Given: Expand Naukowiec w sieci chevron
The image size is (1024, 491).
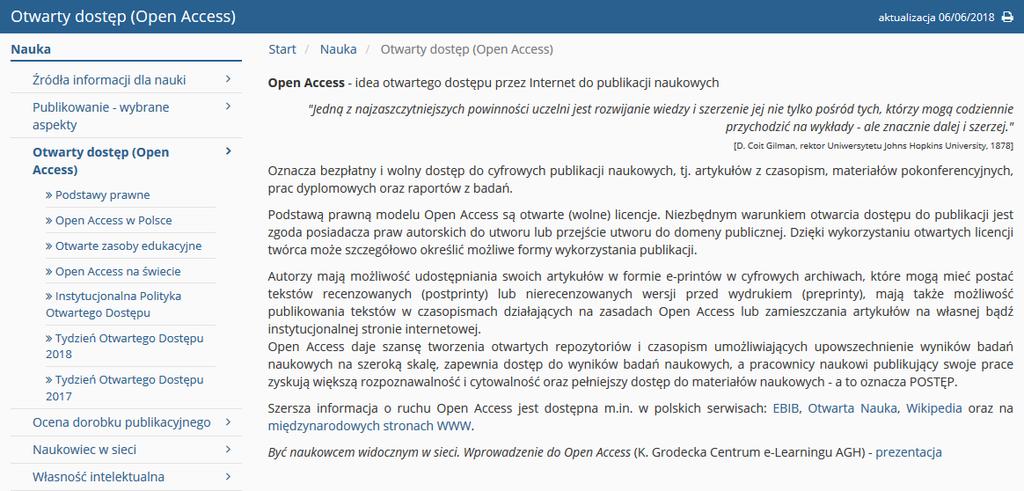Looking at the screenshot, I should (228, 449).
